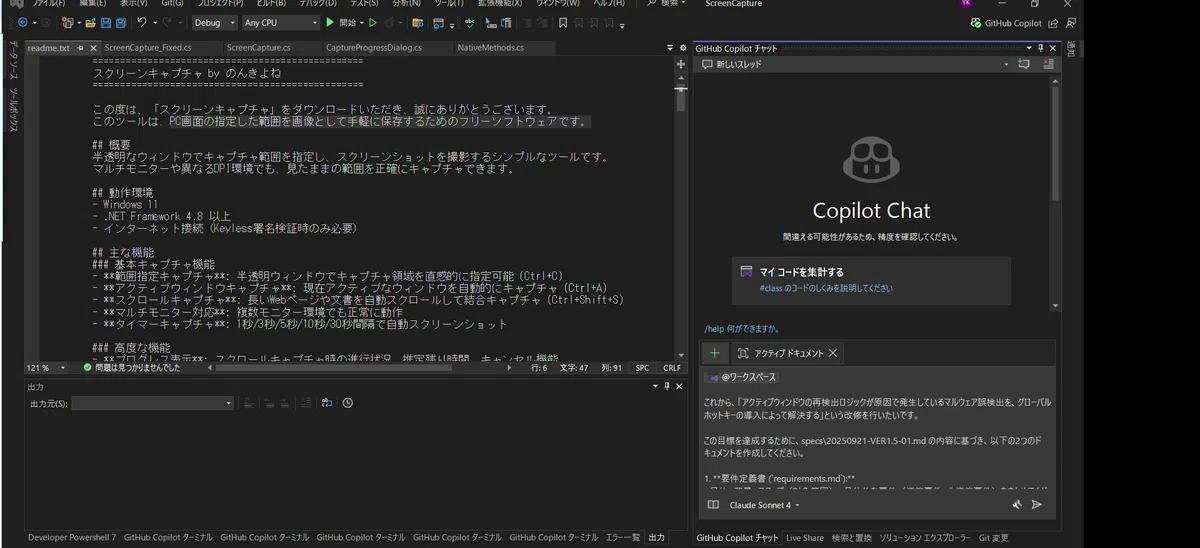Click the 開始 start debugging button
This screenshot has height=548, width=1200.
(341, 22)
